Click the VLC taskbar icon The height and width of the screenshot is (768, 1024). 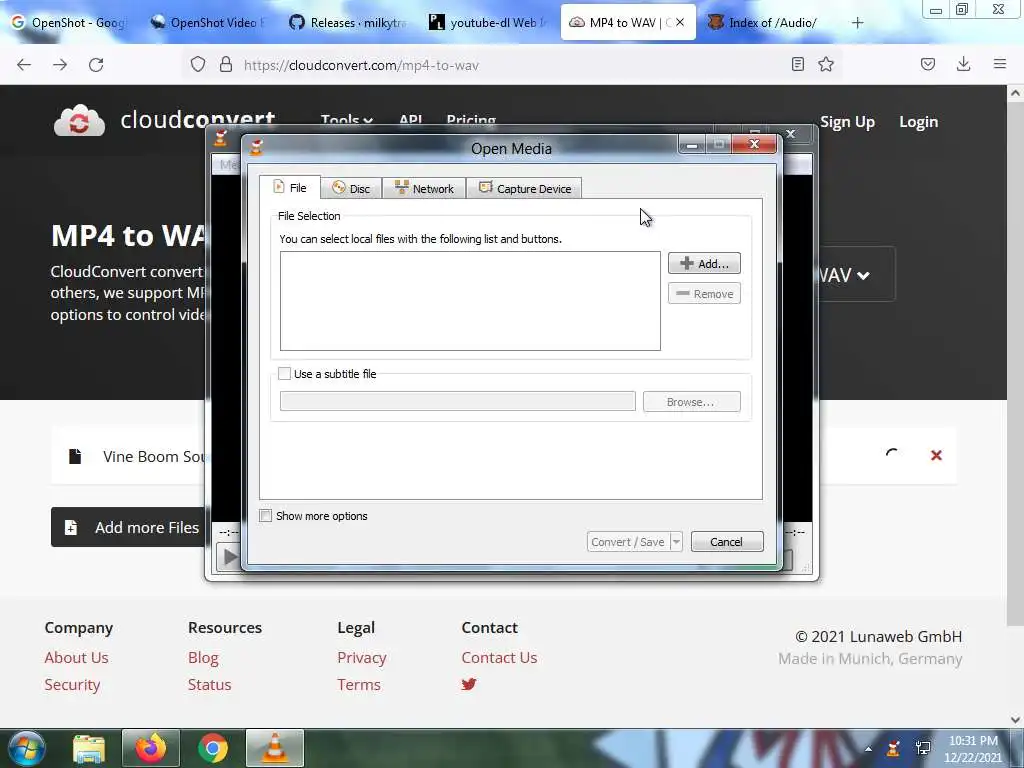pyautogui.click(x=275, y=748)
